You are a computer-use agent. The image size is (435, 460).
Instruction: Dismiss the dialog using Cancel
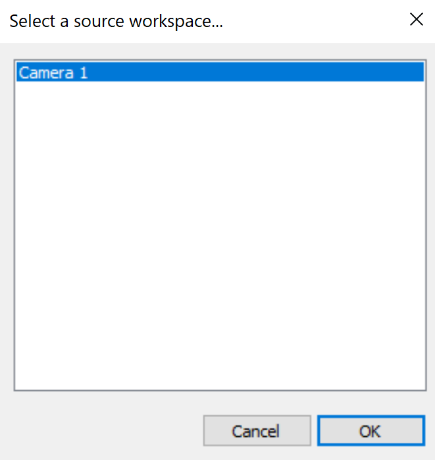[257, 431]
